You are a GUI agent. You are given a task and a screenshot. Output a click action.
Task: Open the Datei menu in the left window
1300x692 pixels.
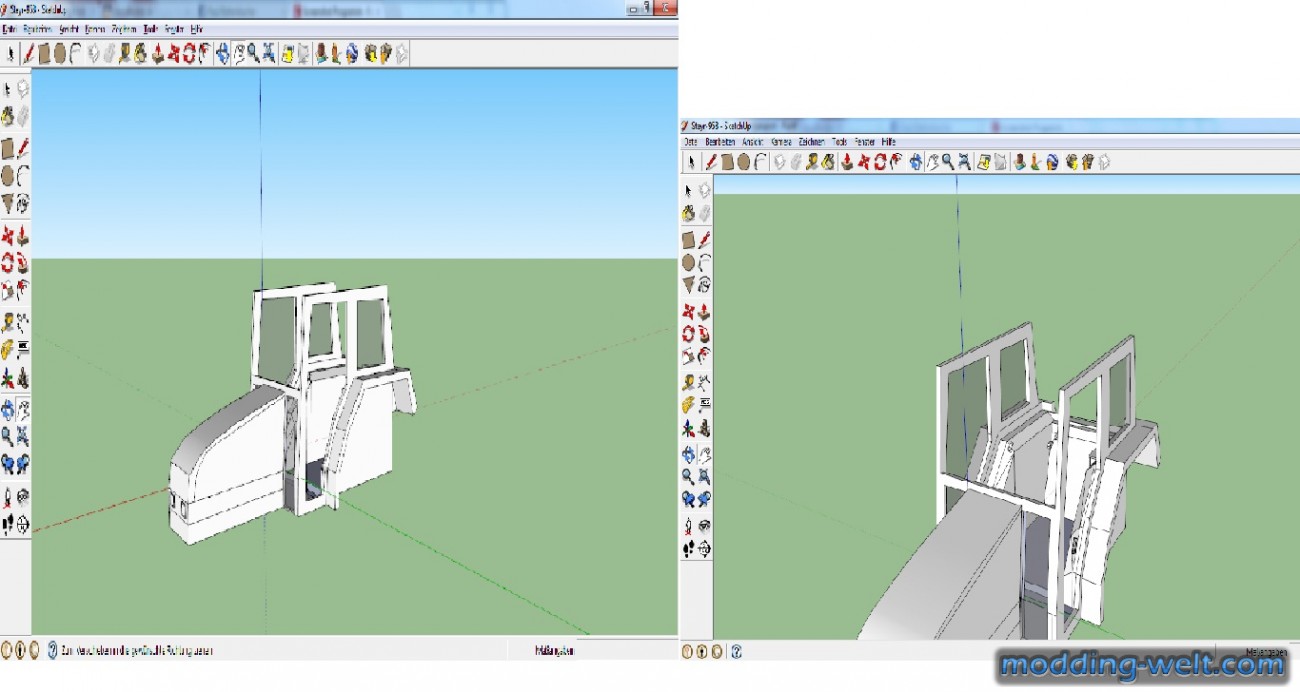pyautogui.click(x=9, y=30)
